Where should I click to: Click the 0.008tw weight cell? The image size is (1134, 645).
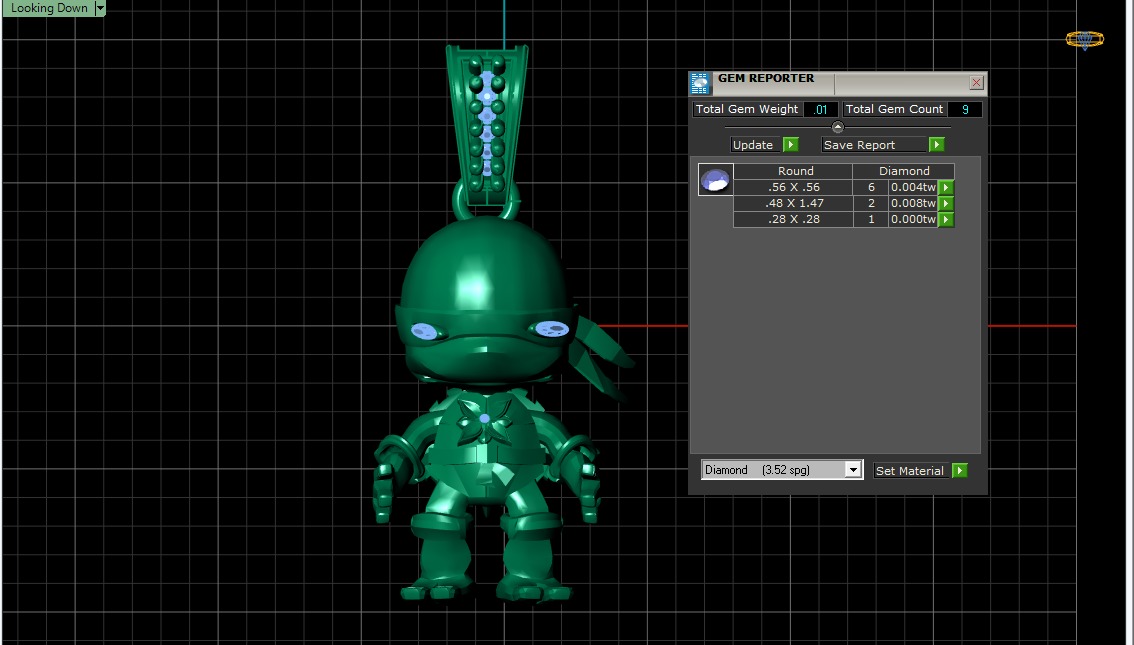(x=913, y=202)
